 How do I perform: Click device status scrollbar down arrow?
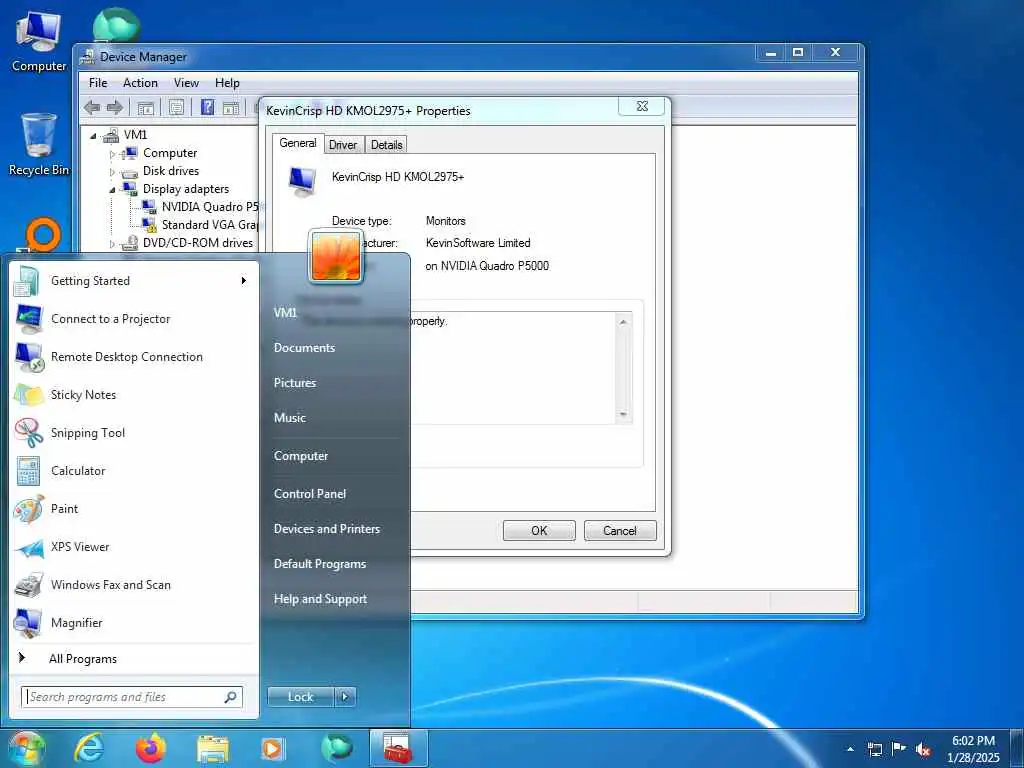[x=624, y=415]
